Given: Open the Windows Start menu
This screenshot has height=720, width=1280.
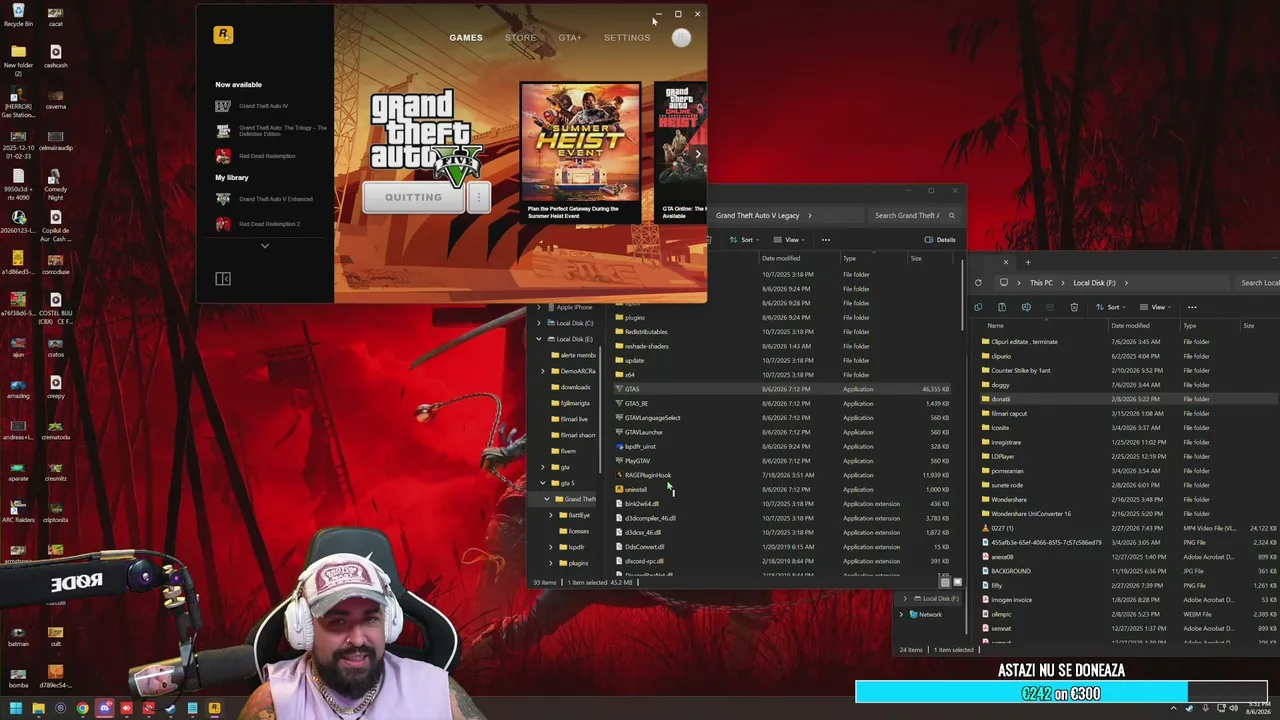Looking at the screenshot, I should tap(14, 708).
